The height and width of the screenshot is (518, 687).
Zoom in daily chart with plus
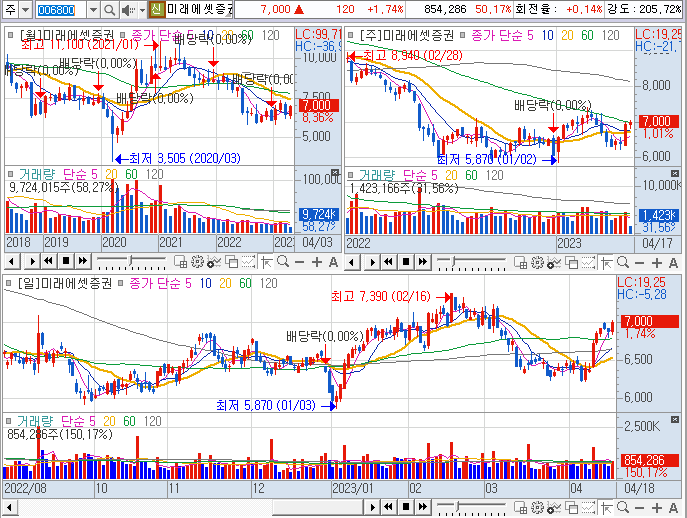click(x=657, y=507)
